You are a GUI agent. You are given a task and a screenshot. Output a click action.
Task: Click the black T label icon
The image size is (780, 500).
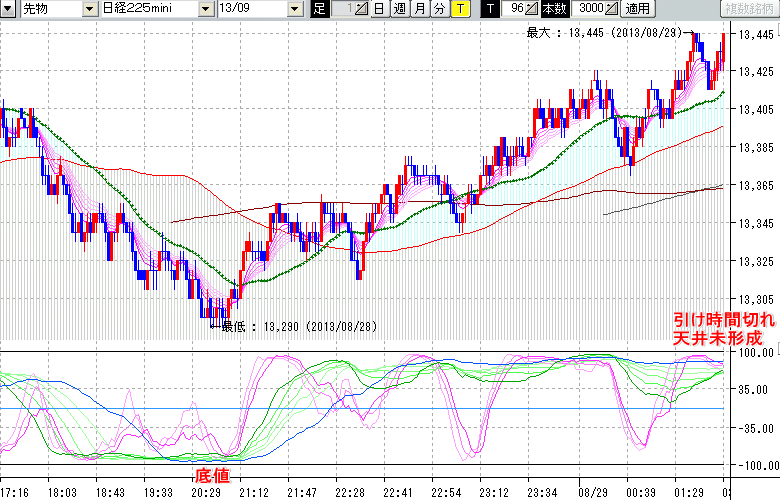489,9
